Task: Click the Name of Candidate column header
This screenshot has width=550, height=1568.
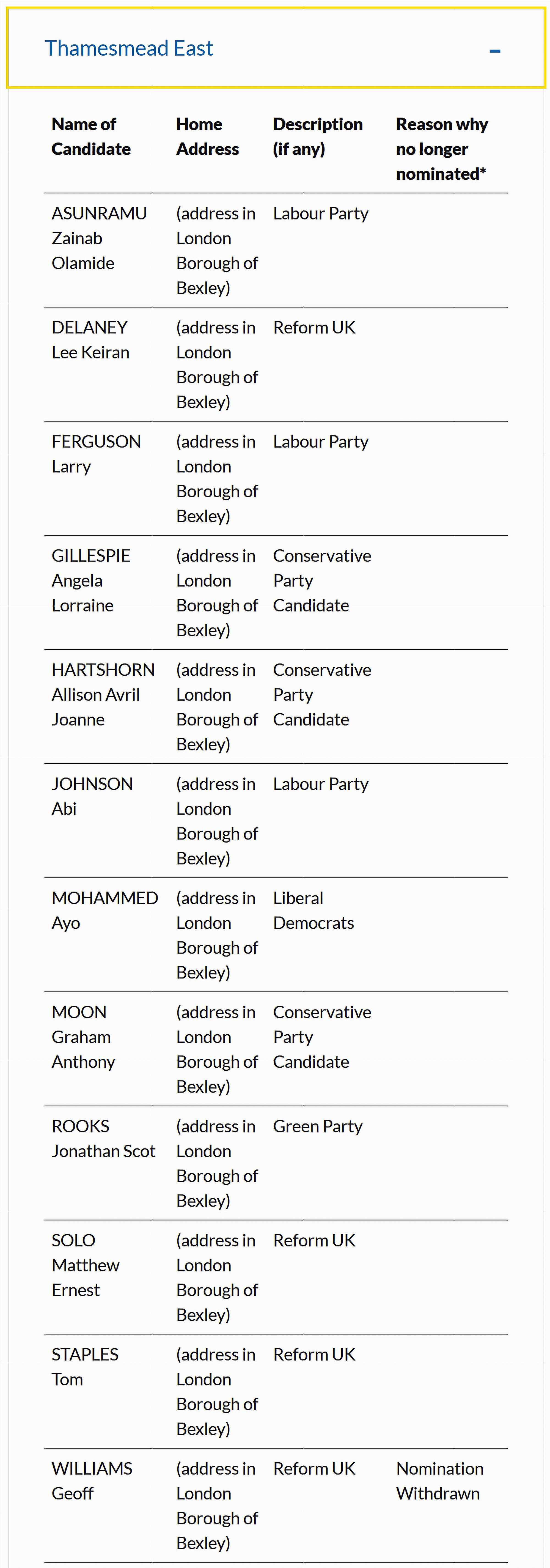Action: (x=91, y=136)
